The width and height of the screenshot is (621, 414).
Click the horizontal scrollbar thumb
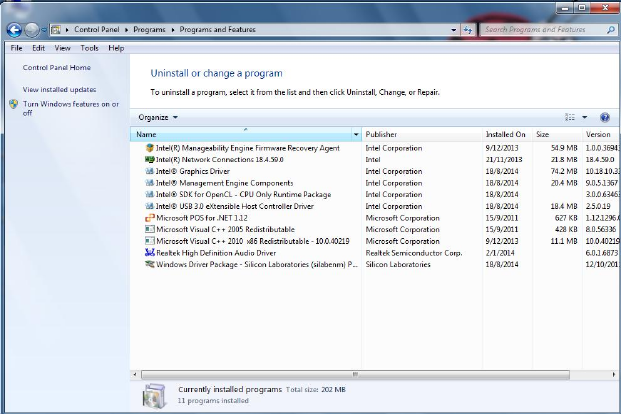pyautogui.click(x=355, y=374)
